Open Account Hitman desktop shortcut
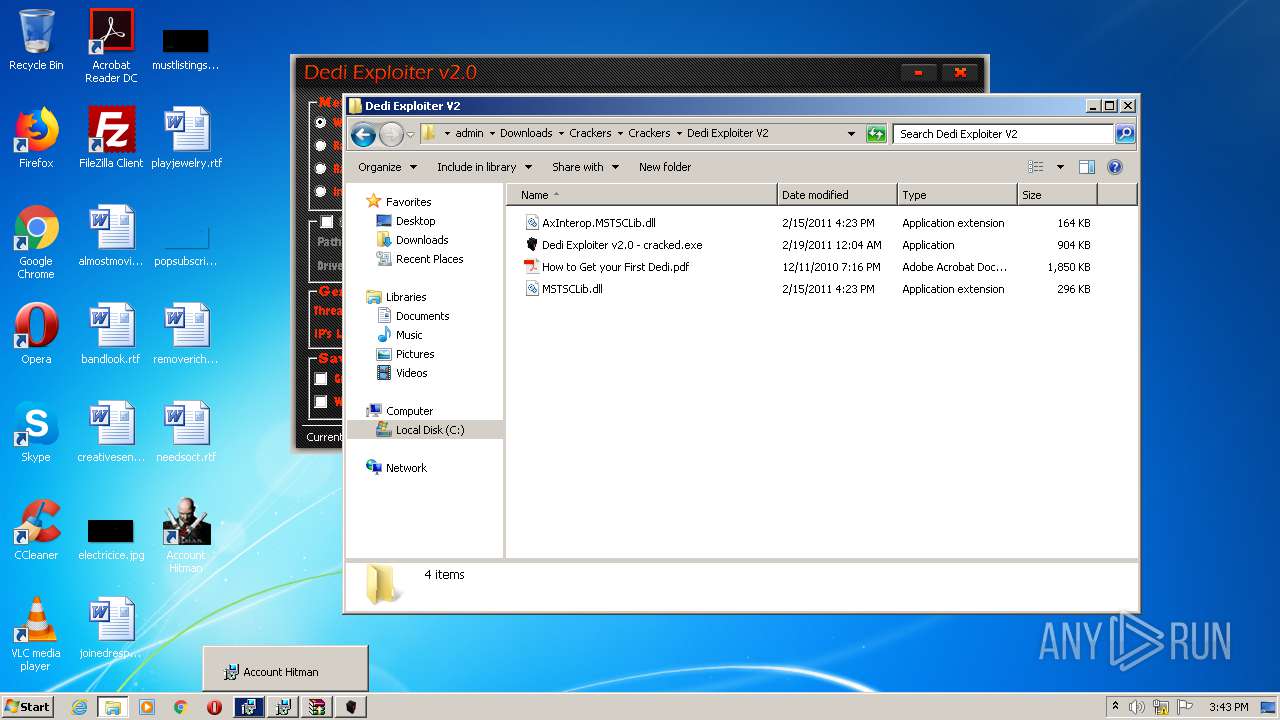1280x720 pixels. point(186,536)
